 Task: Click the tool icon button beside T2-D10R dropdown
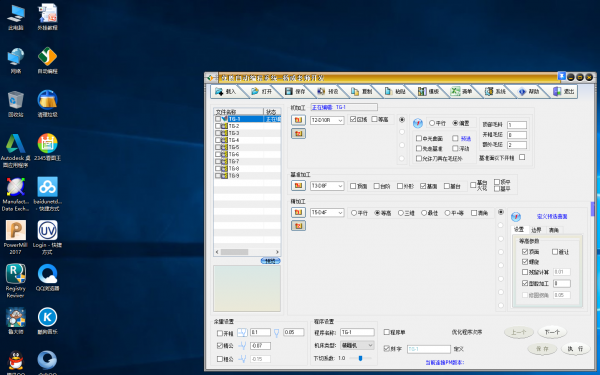point(298,120)
